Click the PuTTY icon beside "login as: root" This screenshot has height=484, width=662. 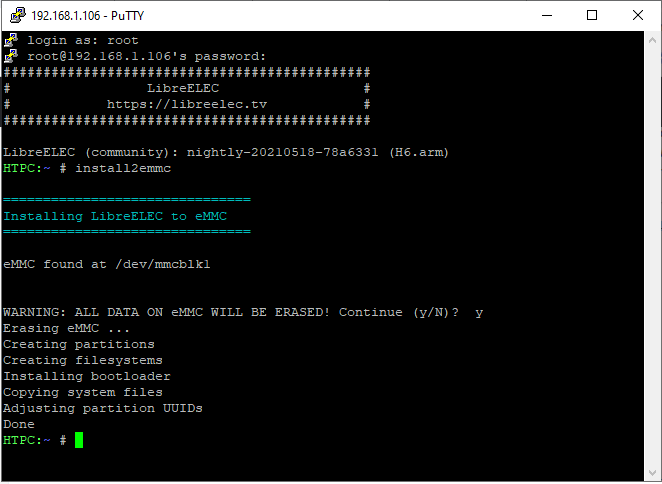(11, 40)
